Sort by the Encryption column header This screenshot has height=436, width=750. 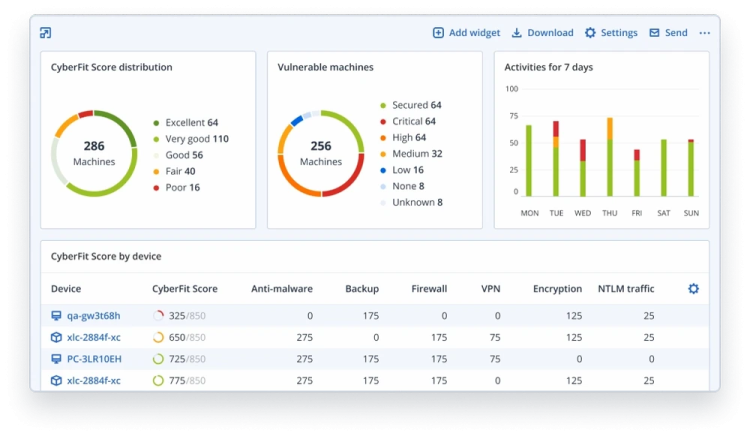pyautogui.click(x=557, y=289)
